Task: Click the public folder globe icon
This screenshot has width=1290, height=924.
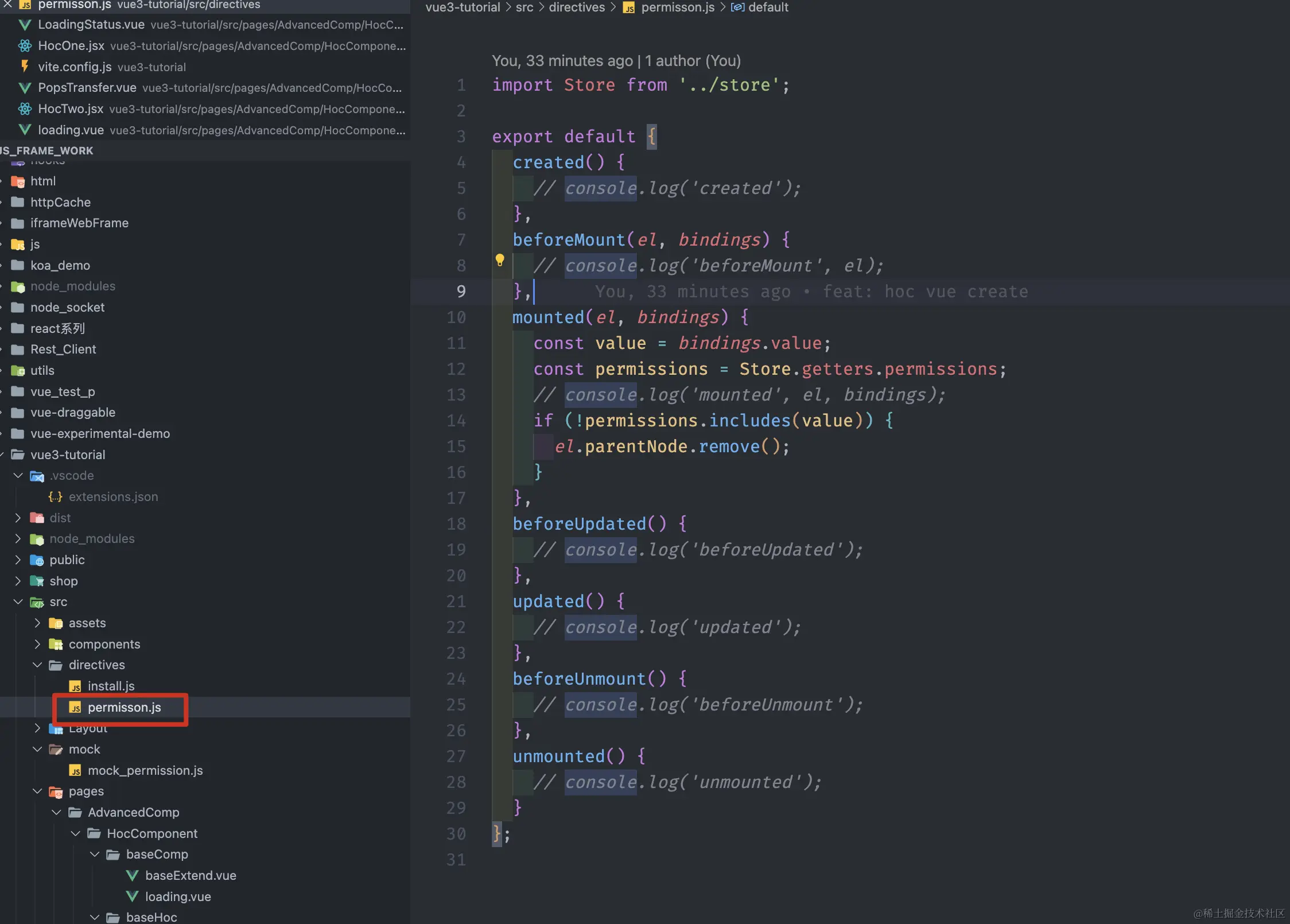Action: click(37, 561)
